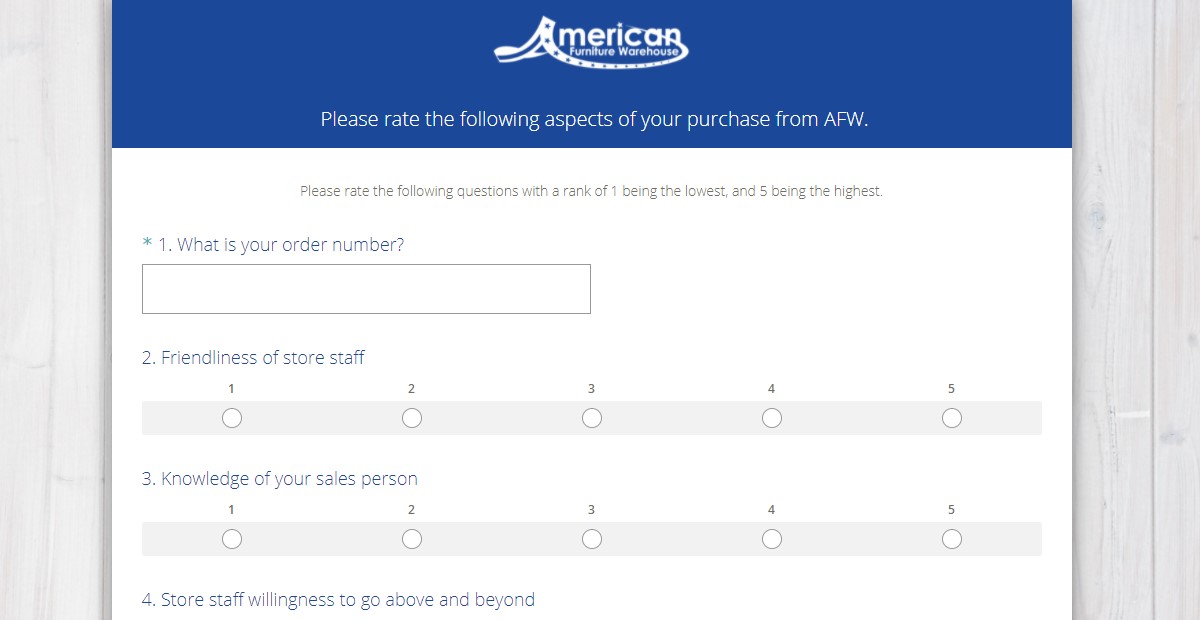Click the survey header title text

tap(594, 120)
